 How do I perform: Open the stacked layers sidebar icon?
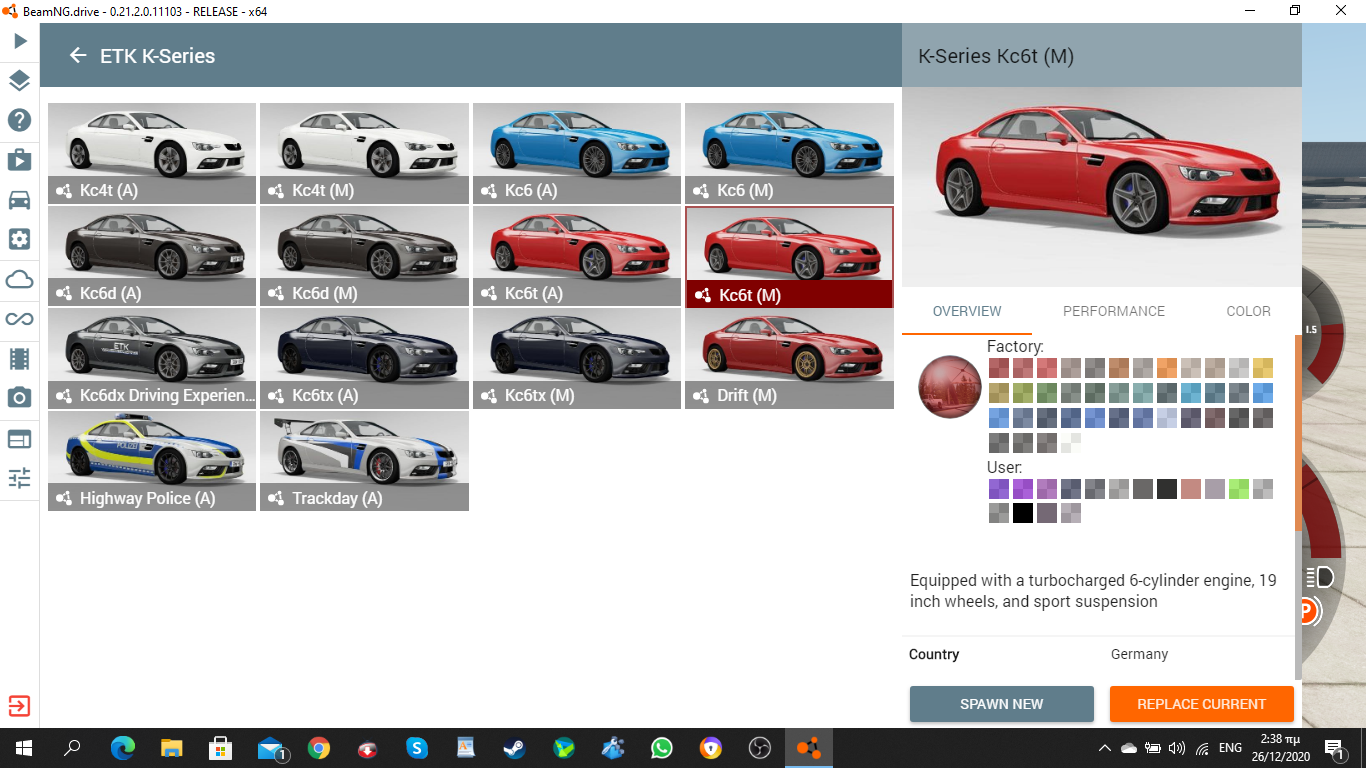tap(20, 81)
